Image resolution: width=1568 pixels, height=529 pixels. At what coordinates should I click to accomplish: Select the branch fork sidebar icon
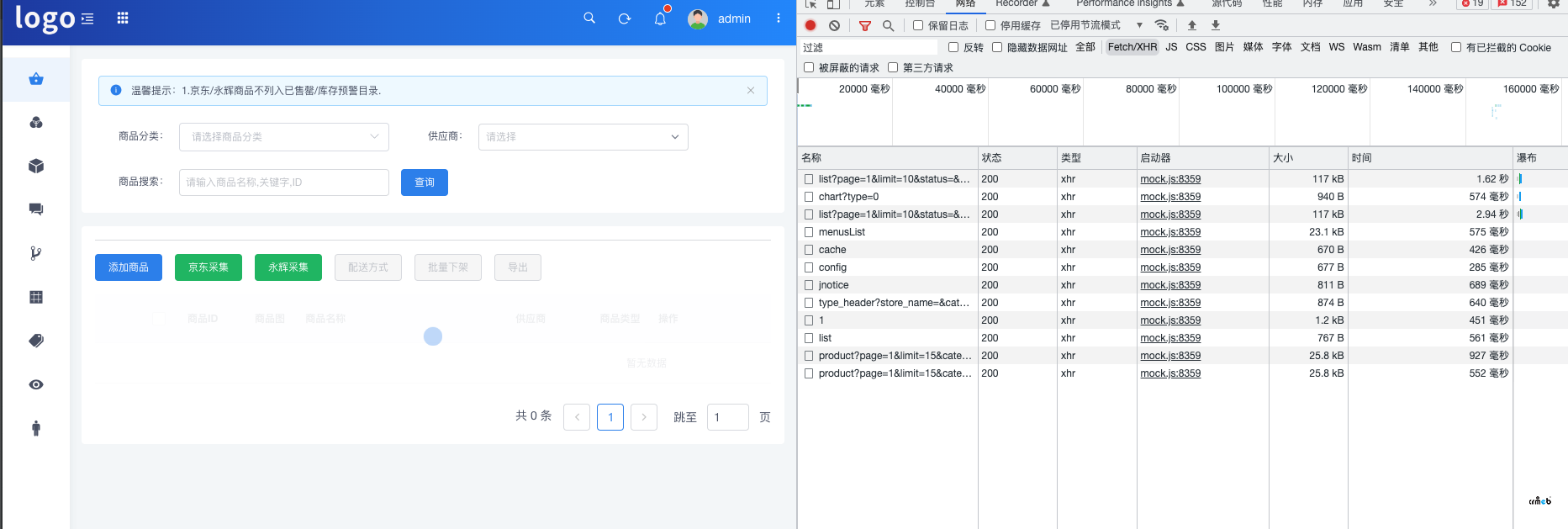36,253
